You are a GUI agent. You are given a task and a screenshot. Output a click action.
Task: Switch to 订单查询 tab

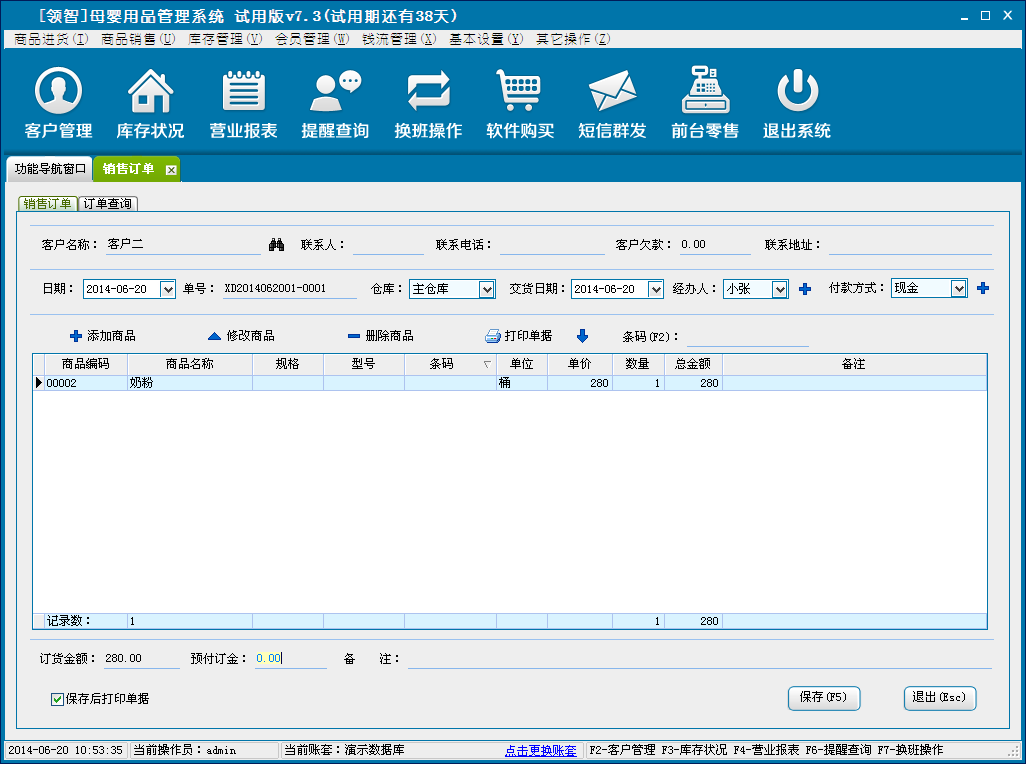coord(109,204)
